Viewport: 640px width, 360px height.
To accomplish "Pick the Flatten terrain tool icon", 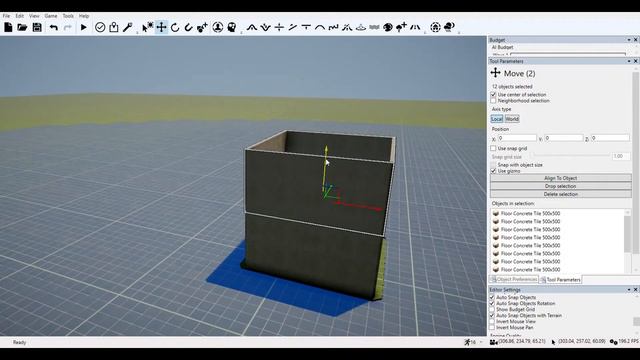I will pos(279,27).
